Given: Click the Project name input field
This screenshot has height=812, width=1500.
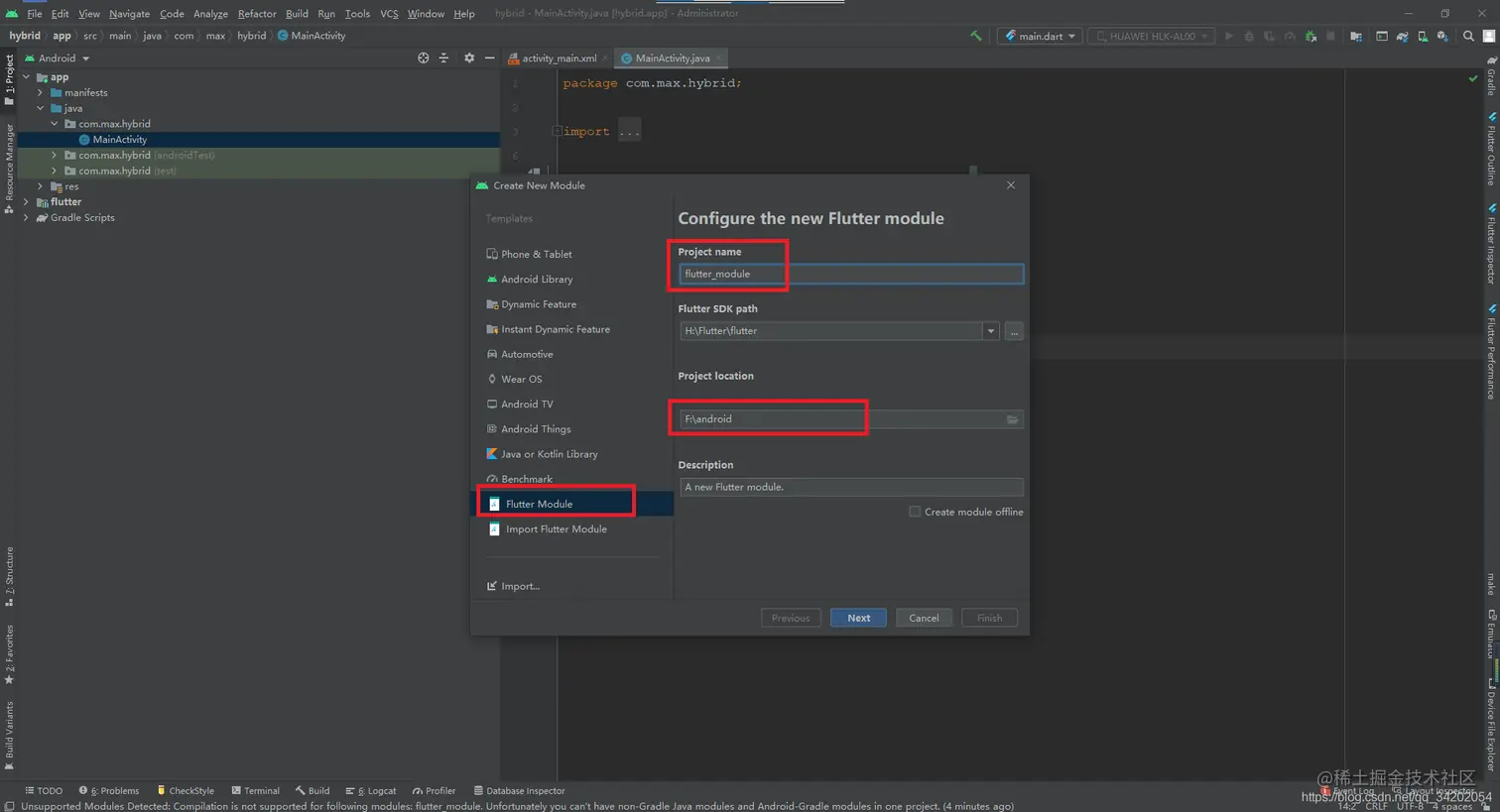Looking at the screenshot, I should 851,274.
